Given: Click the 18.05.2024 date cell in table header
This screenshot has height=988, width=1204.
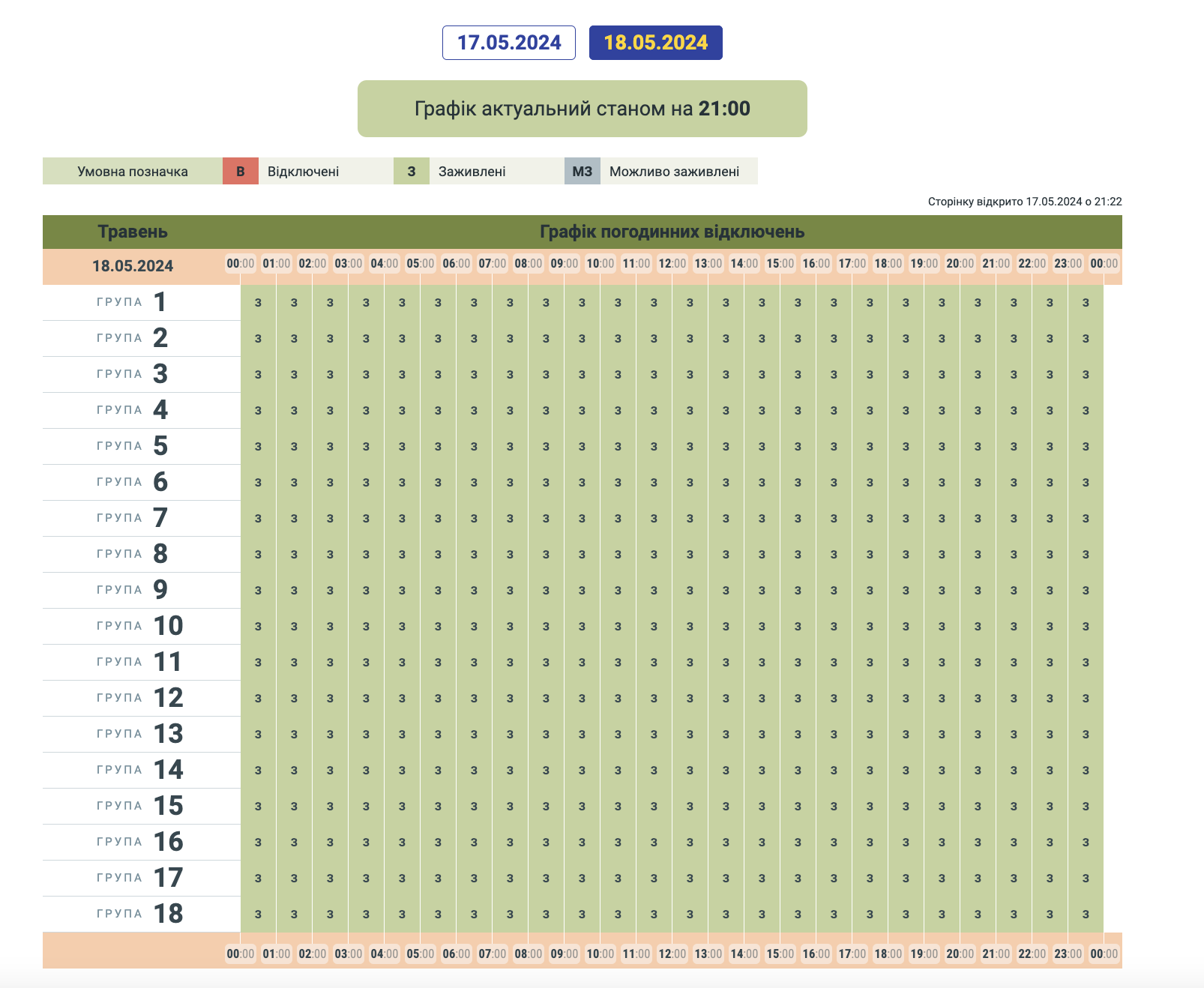Looking at the screenshot, I should (133, 266).
